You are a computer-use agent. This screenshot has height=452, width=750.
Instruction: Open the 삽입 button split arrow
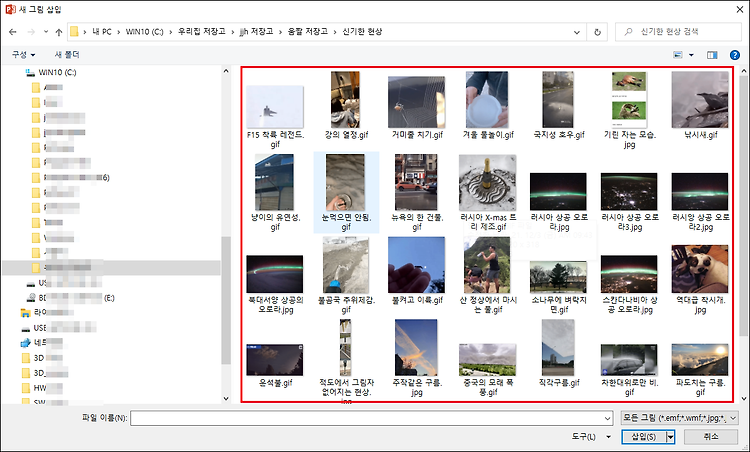pos(671,436)
